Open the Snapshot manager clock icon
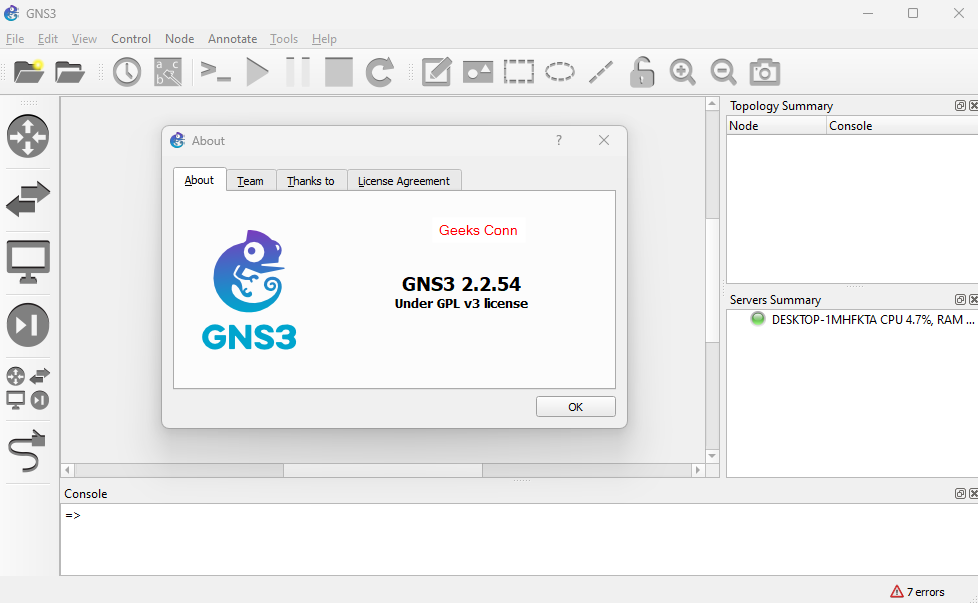This screenshot has width=978, height=603. [127, 72]
